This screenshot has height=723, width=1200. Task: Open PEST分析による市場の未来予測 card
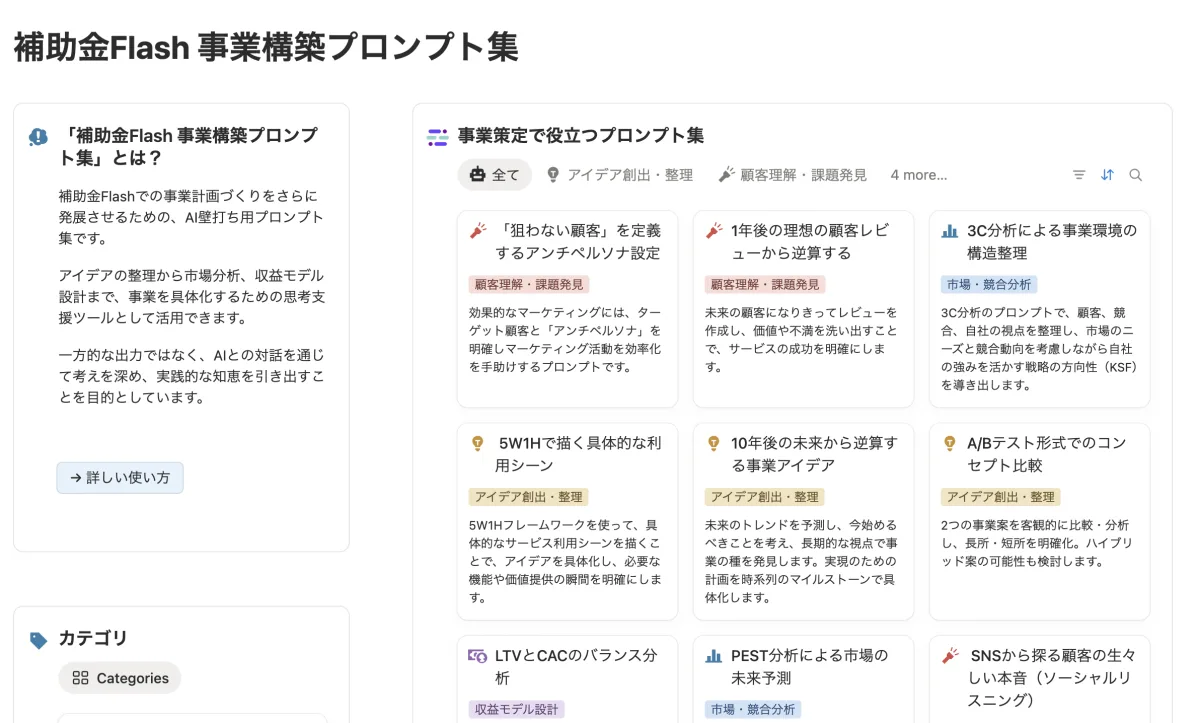point(803,679)
